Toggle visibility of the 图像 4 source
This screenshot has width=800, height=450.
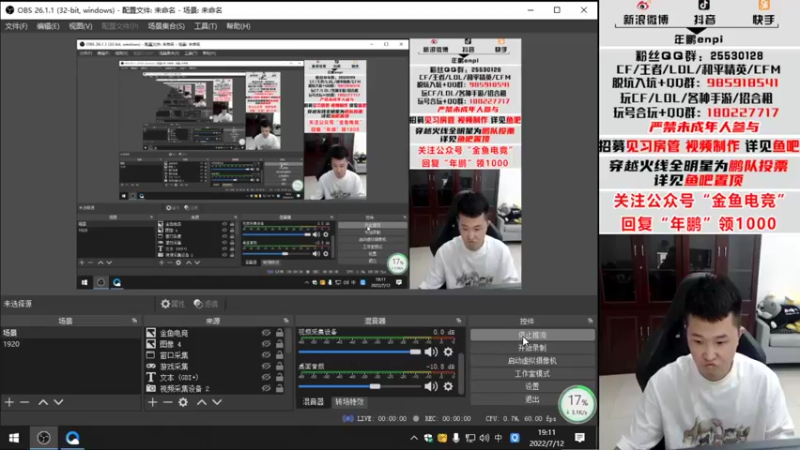pyautogui.click(x=266, y=344)
